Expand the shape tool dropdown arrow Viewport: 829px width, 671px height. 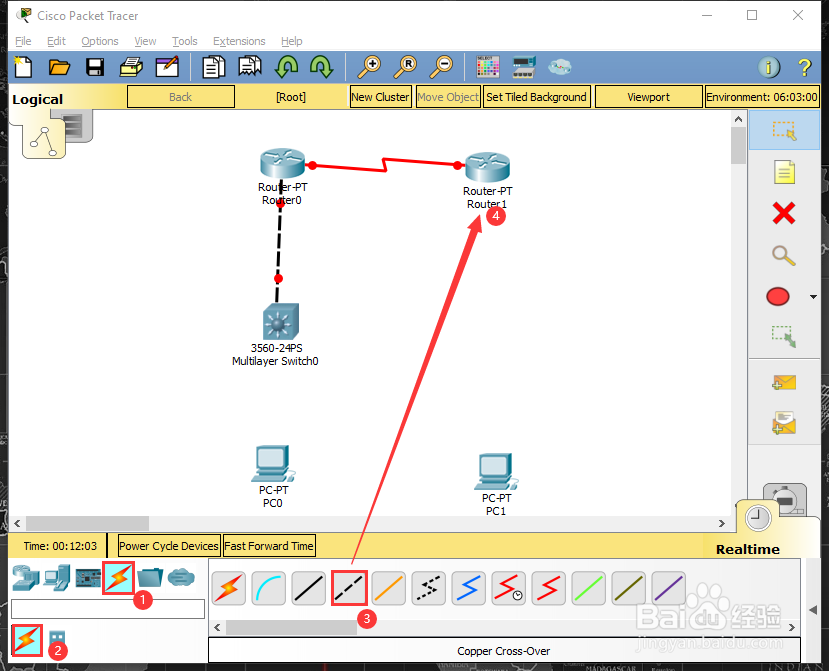click(813, 297)
